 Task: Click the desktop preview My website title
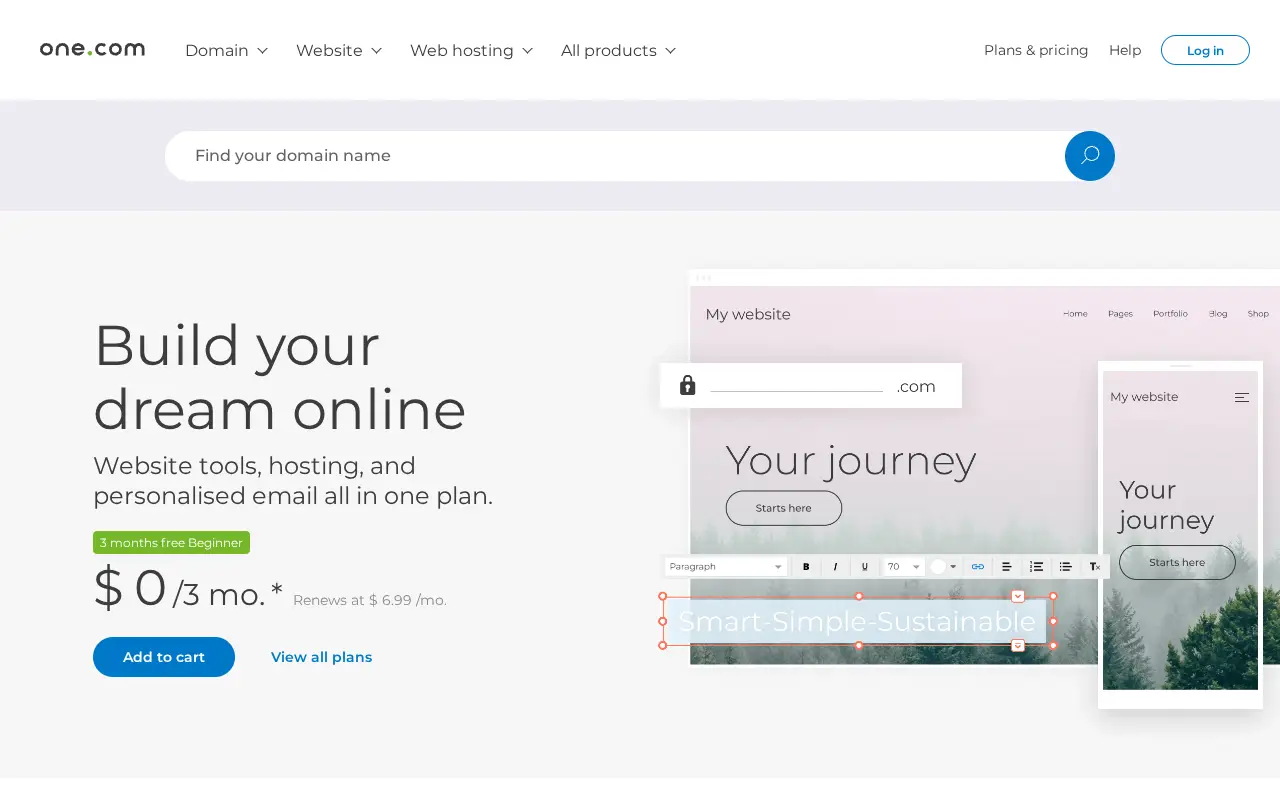click(748, 314)
